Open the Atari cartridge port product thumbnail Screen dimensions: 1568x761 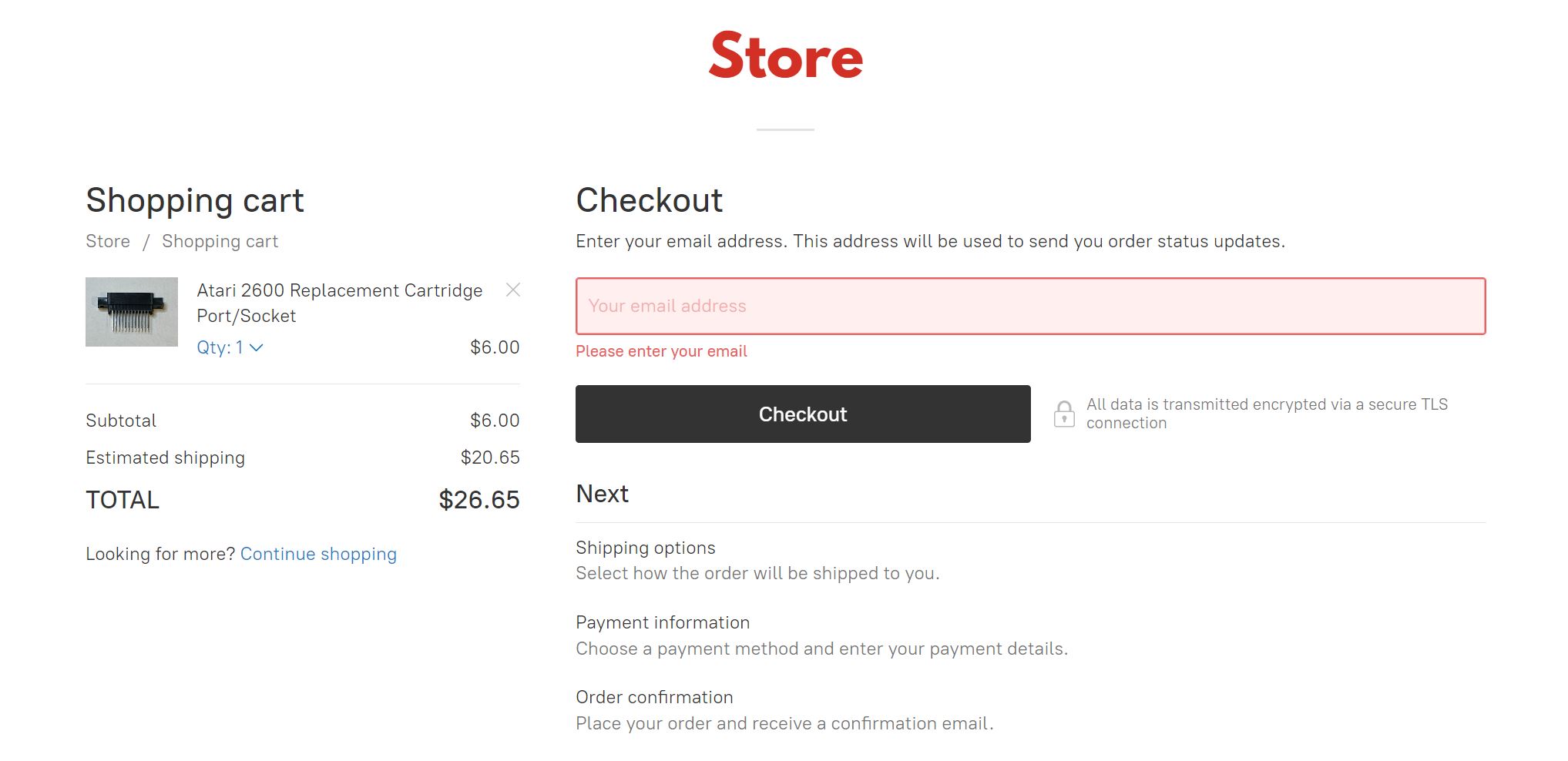(132, 312)
